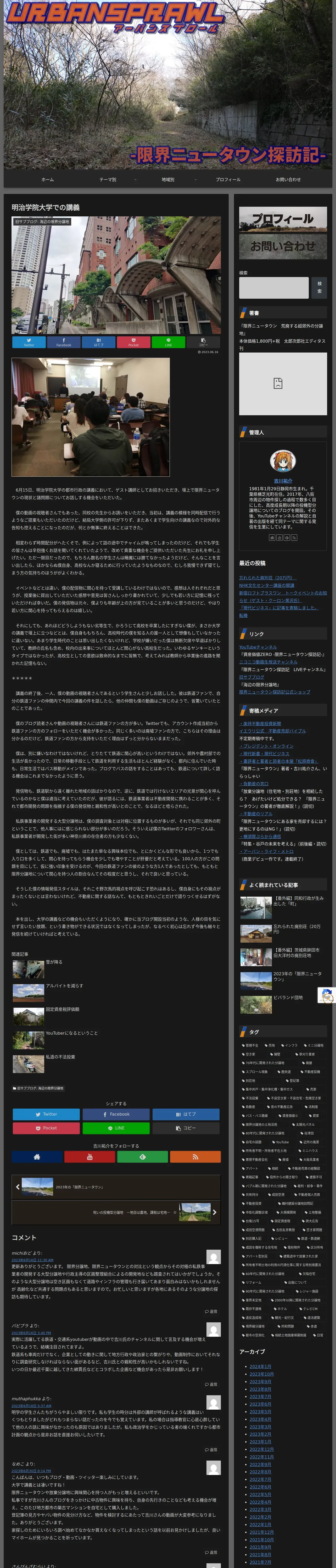Open archive 2023年6月

pyautogui.click(x=260, y=1404)
